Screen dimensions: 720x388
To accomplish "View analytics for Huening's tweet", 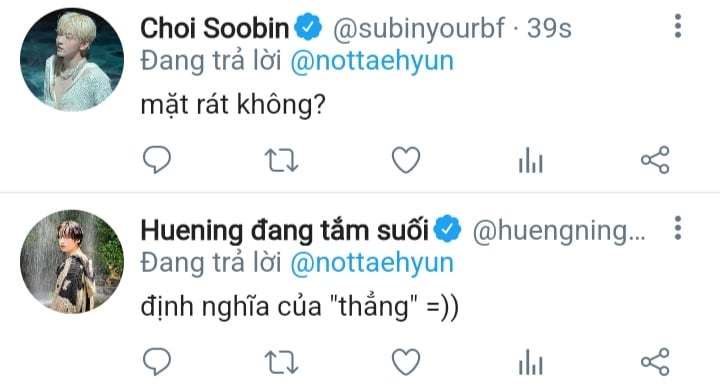I will click(531, 362).
